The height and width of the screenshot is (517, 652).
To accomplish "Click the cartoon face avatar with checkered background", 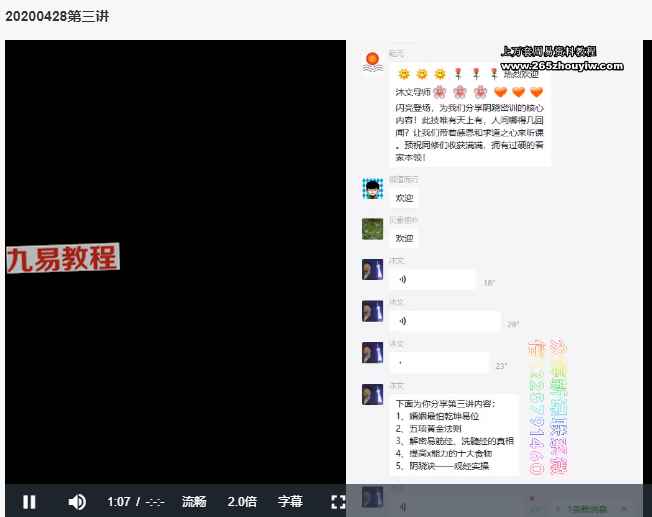I will [x=372, y=188].
